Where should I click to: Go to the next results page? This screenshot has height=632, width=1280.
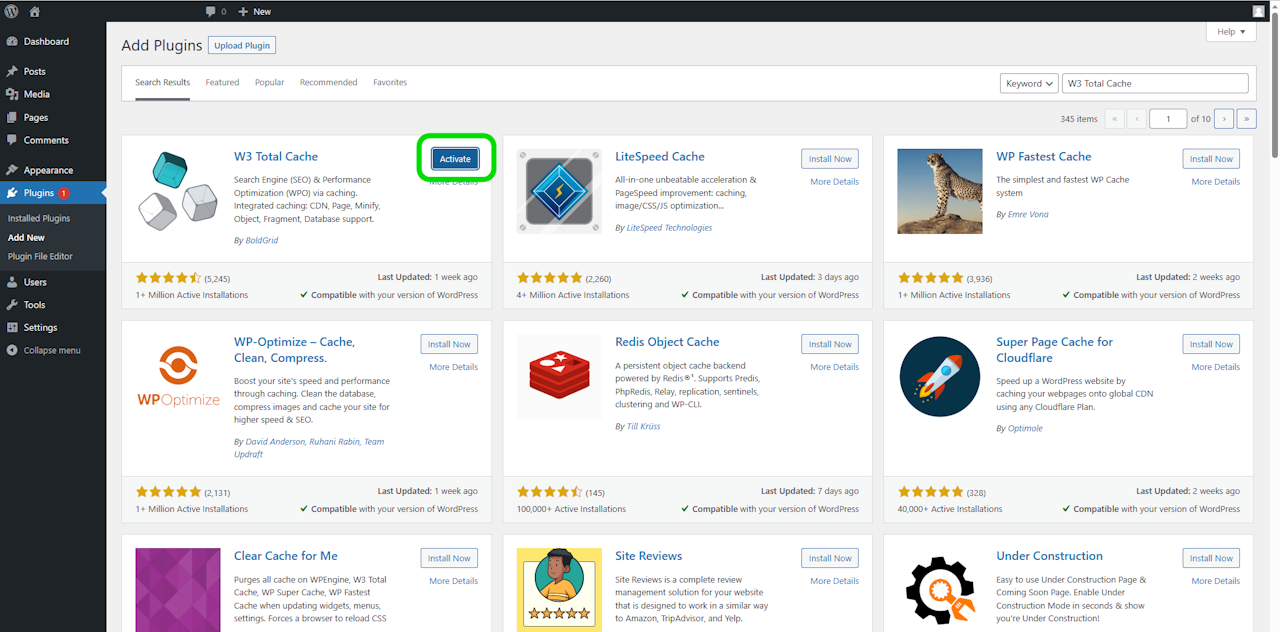click(x=1224, y=119)
